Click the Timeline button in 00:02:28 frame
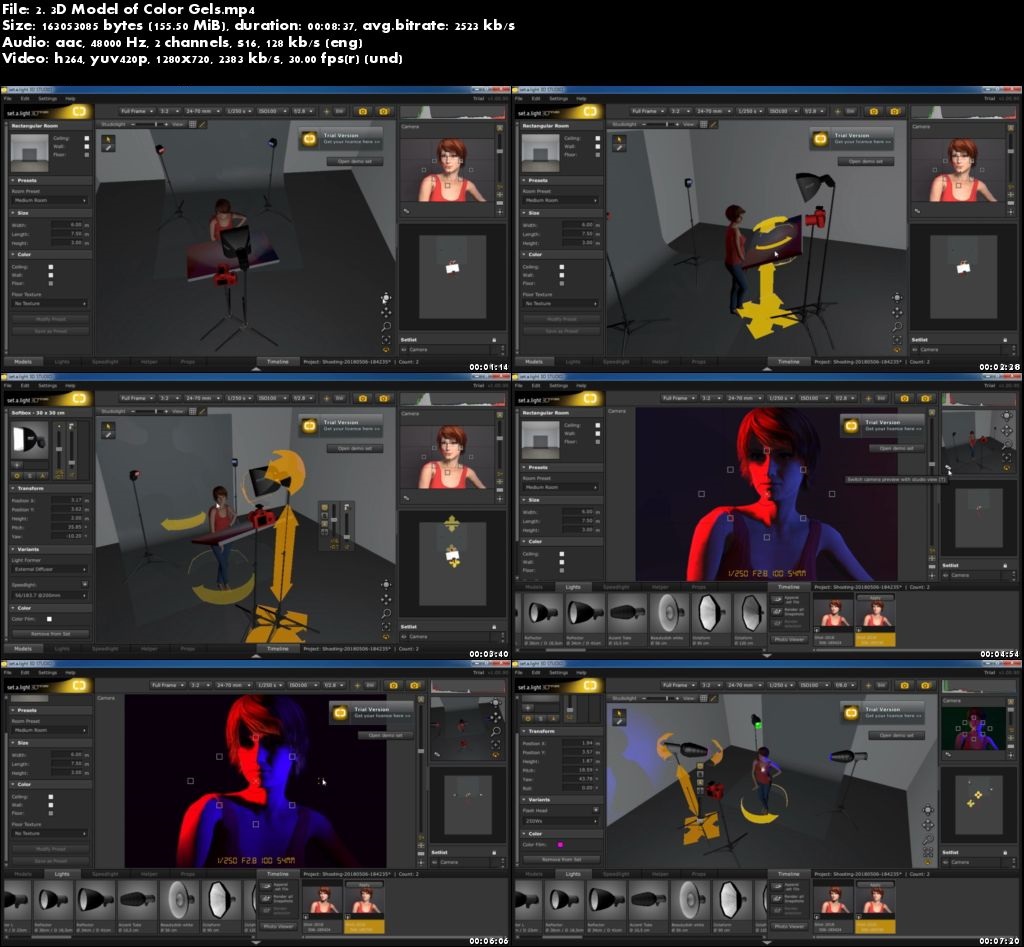The height and width of the screenshot is (947, 1024). 788,362
